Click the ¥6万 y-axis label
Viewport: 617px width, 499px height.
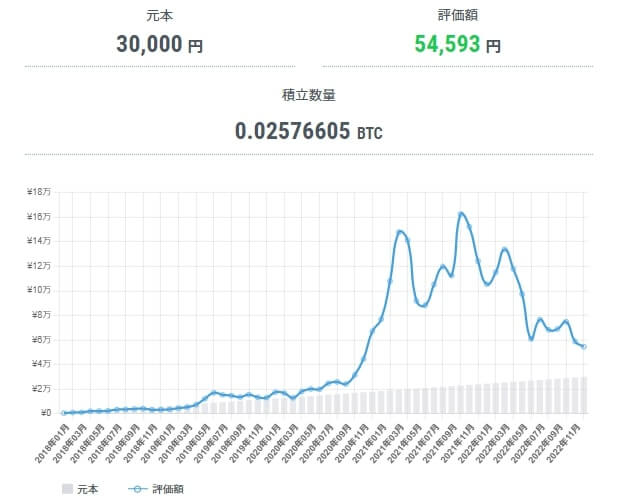(x=41, y=339)
